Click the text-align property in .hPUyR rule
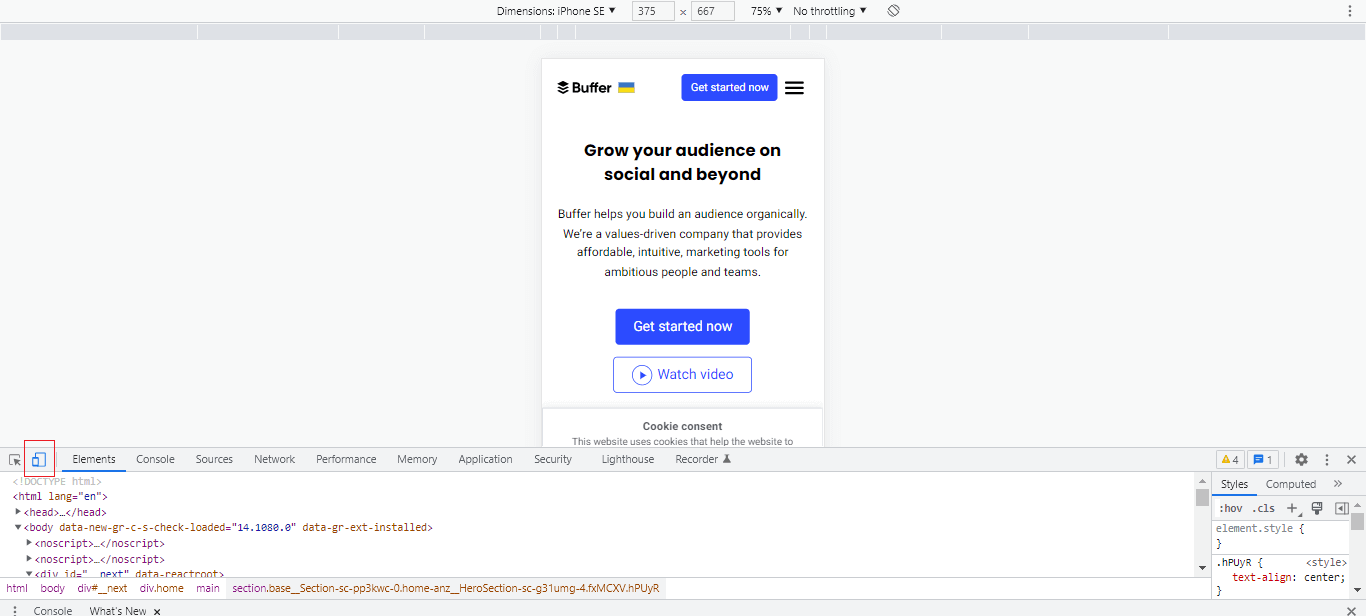Image resolution: width=1366 pixels, height=616 pixels. [x=1264, y=577]
